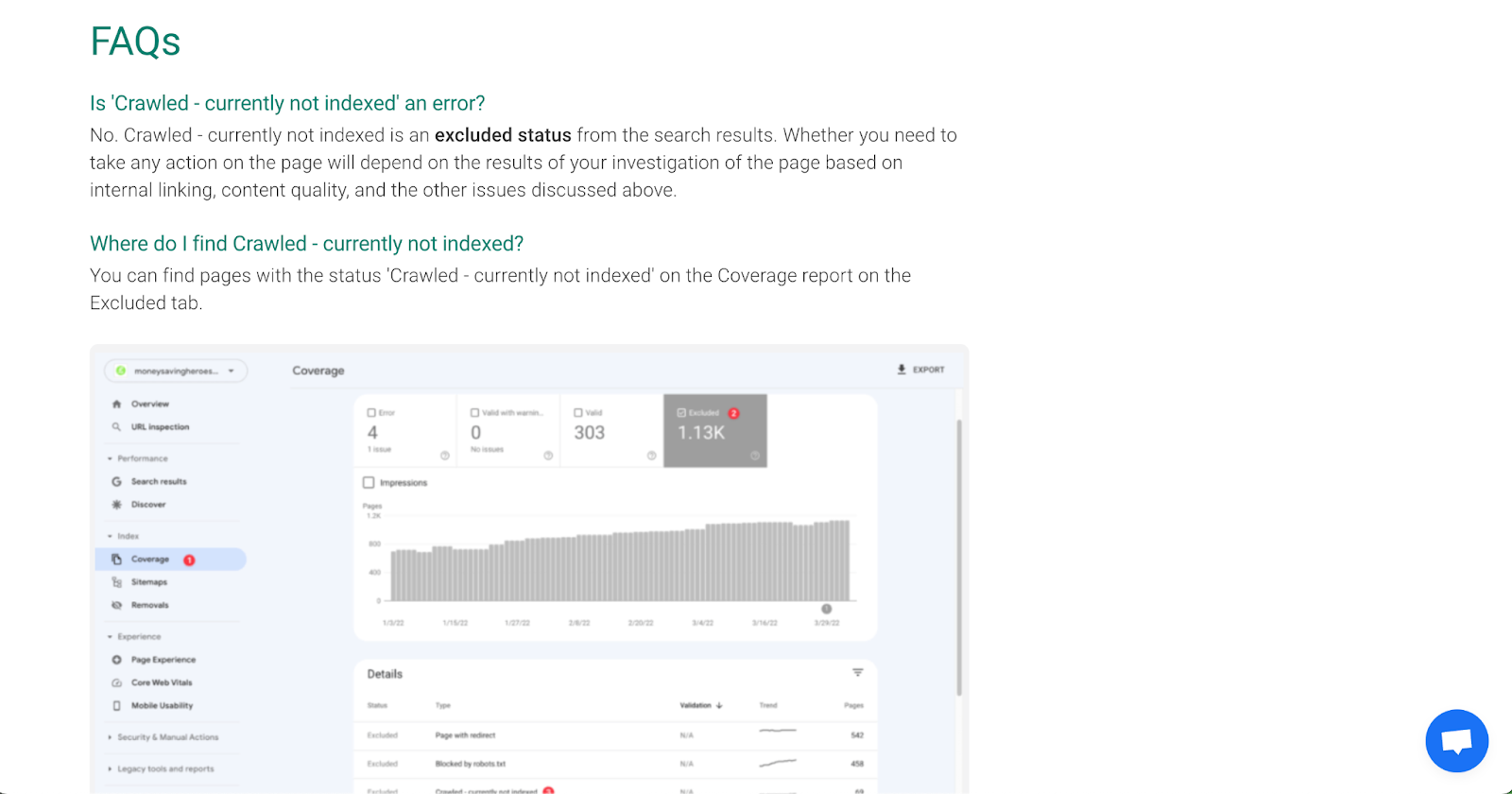The width and height of the screenshot is (1512, 794).
Task: Click the Google Search results icon
Action: pyautogui.click(x=116, y=482)
